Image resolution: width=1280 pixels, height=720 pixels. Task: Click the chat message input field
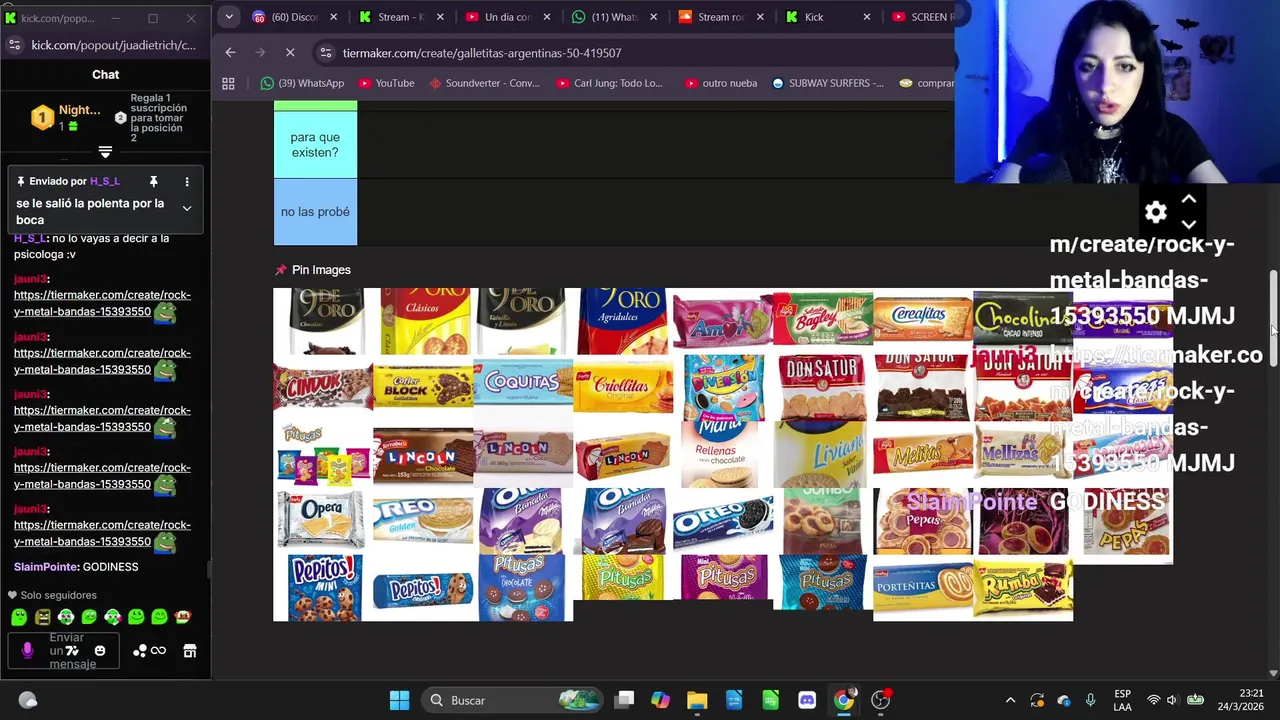(x=65, y=651)
